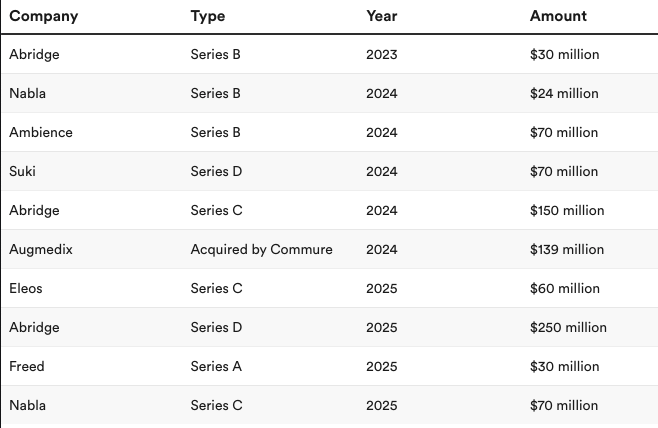Select Nabla Series C 2025 row name
The width and height of the screenshot is (658, 428).
pos(27,405)
